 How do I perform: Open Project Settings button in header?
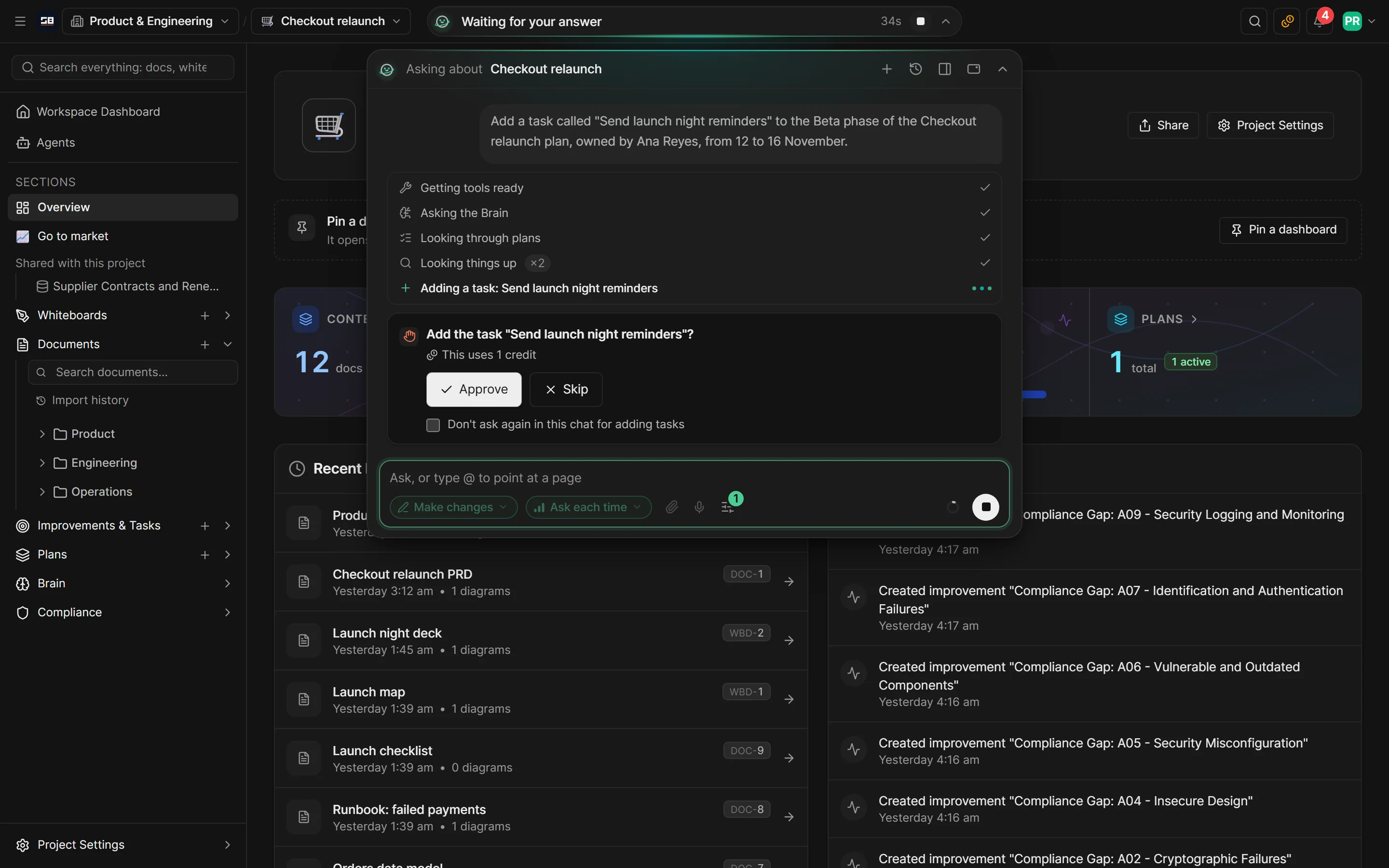1269,125
